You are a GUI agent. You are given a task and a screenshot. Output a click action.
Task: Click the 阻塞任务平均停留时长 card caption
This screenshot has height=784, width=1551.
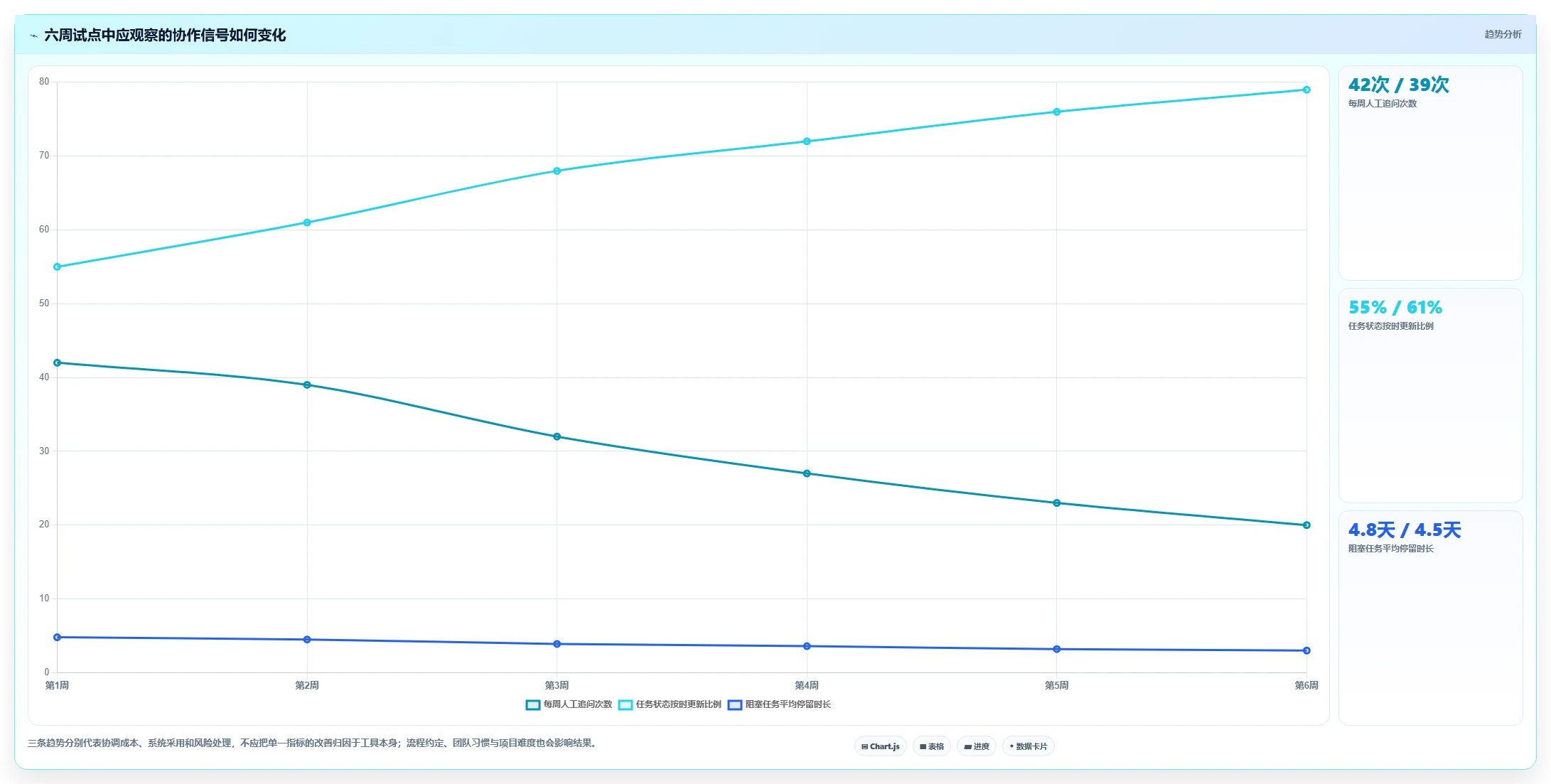[1391, 549]
